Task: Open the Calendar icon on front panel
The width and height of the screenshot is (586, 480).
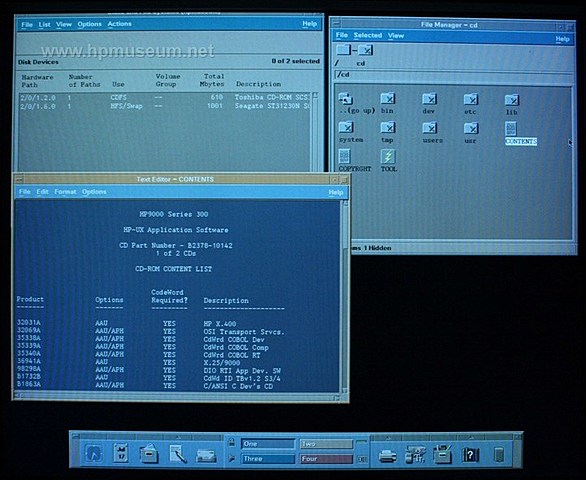Action: coord(121,453)
